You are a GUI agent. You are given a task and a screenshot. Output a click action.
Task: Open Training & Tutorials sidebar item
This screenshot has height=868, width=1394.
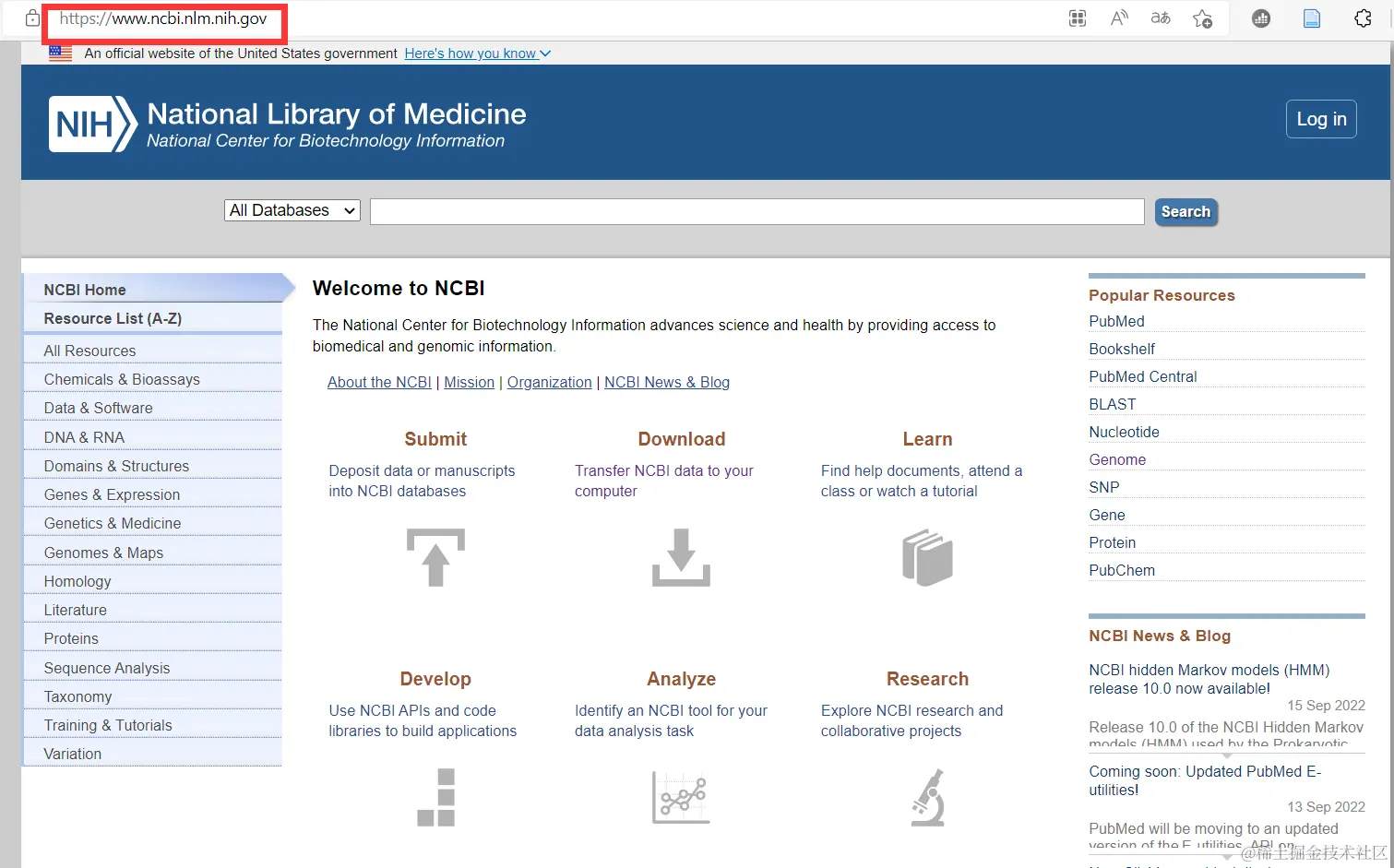point(152,725)
